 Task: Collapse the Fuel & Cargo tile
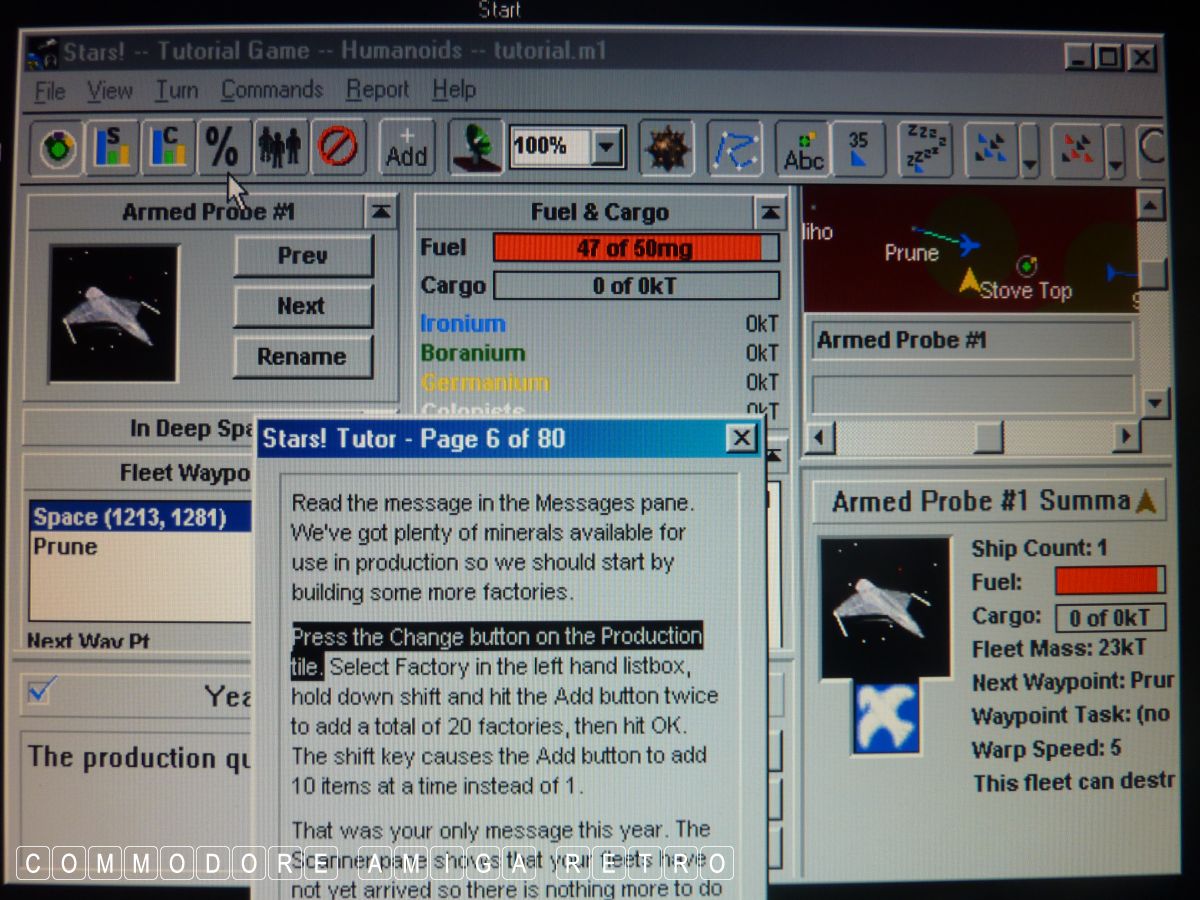click(770, 212)
